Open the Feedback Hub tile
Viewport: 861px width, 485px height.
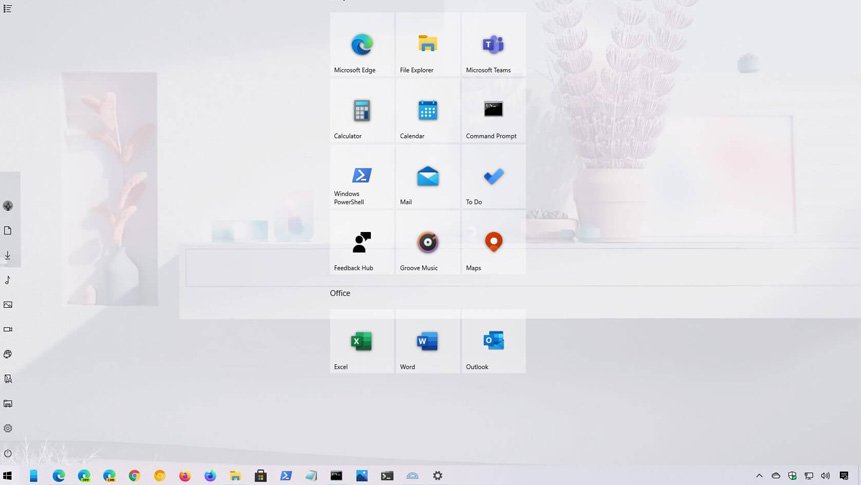click(362, 242)
